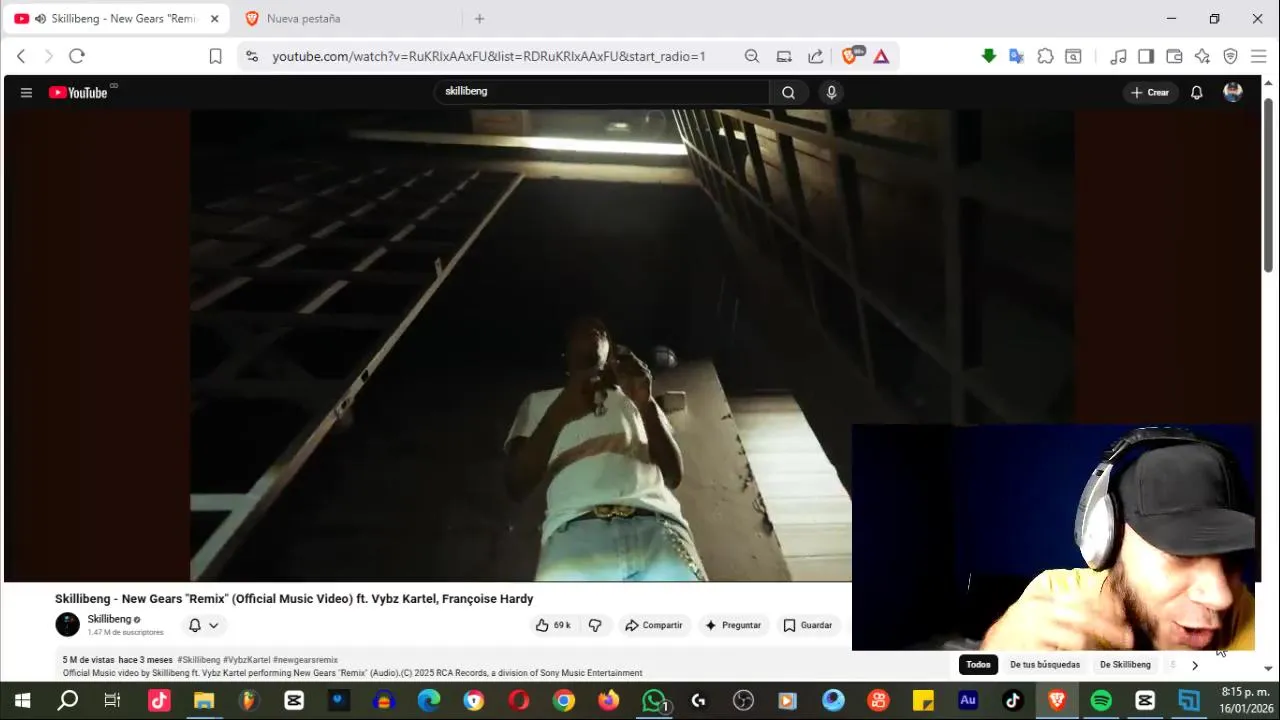Image resolution: width=1280 pixels, height=720 pixels.
Task: Open the Google Translate extension icon
Action: coord(1017,56)
